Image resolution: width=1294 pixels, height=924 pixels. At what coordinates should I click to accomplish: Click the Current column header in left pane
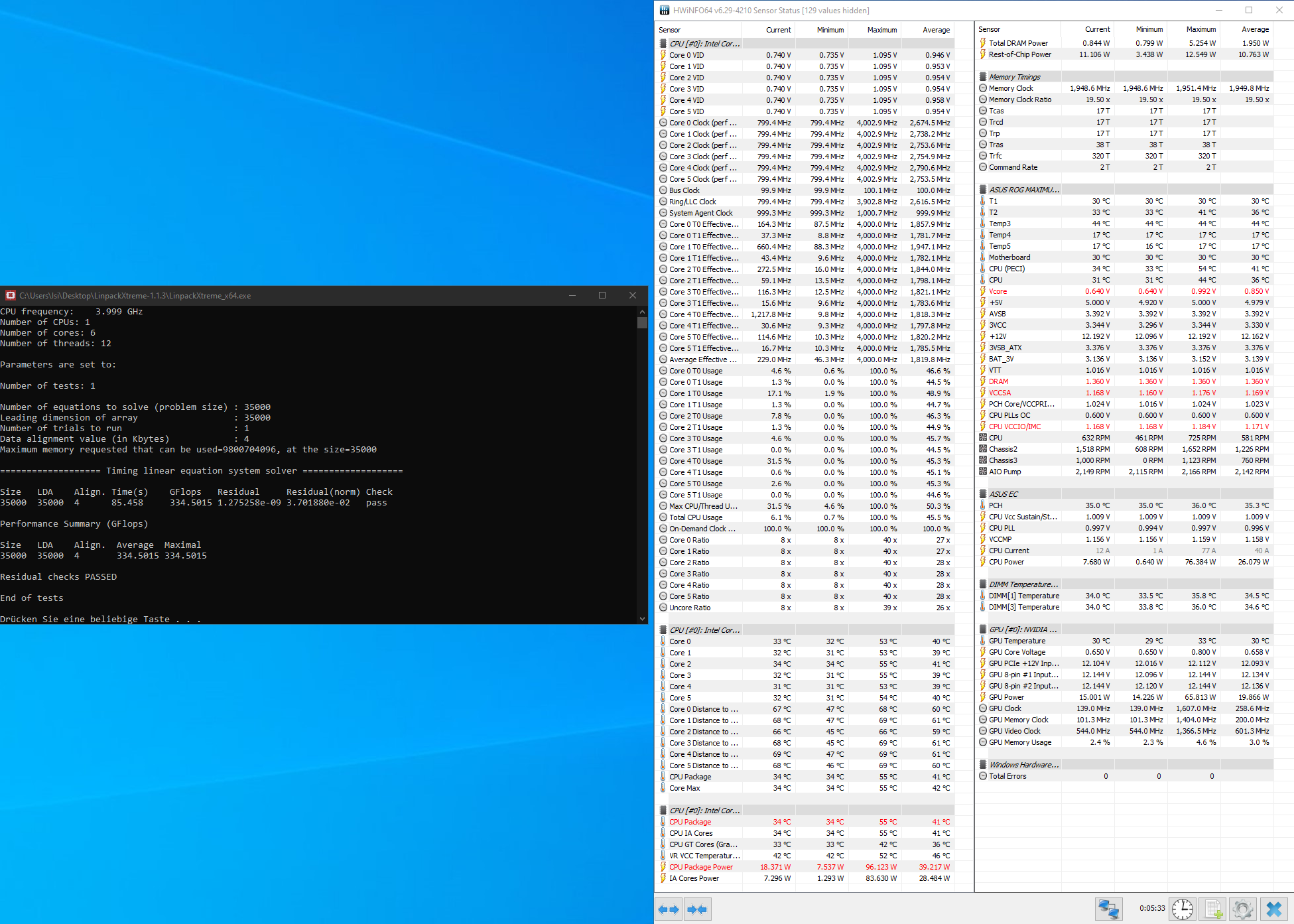(768, 30)
